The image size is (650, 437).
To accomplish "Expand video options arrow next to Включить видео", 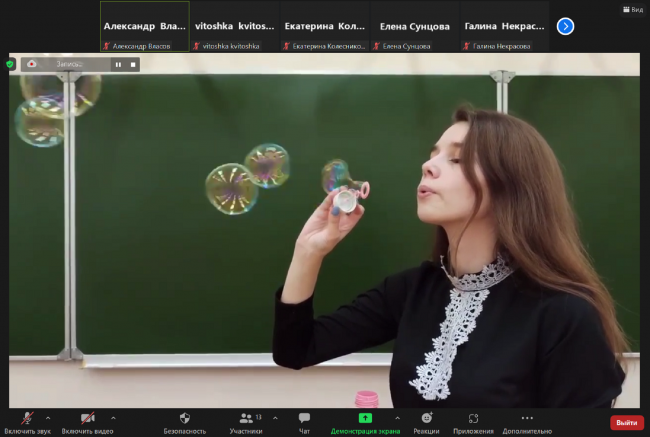I will [x=113, y=418].
